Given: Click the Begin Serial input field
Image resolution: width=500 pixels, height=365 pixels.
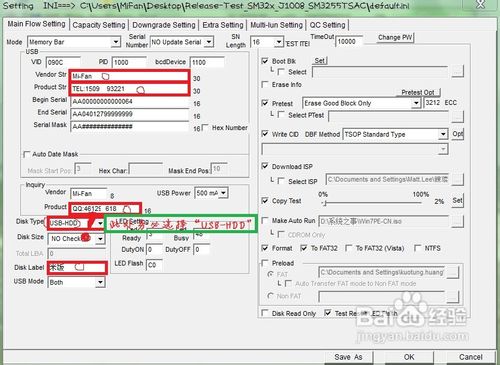Looking at the screenshot, I should click(x=130, y=101).
